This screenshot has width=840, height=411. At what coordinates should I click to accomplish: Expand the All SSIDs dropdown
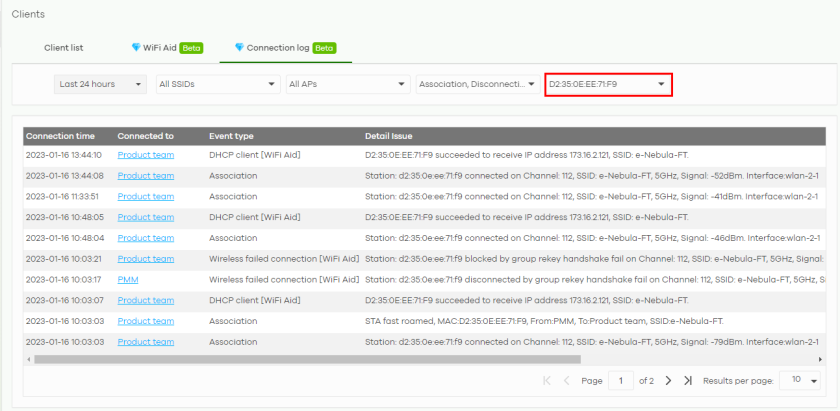tap(217, 84)
